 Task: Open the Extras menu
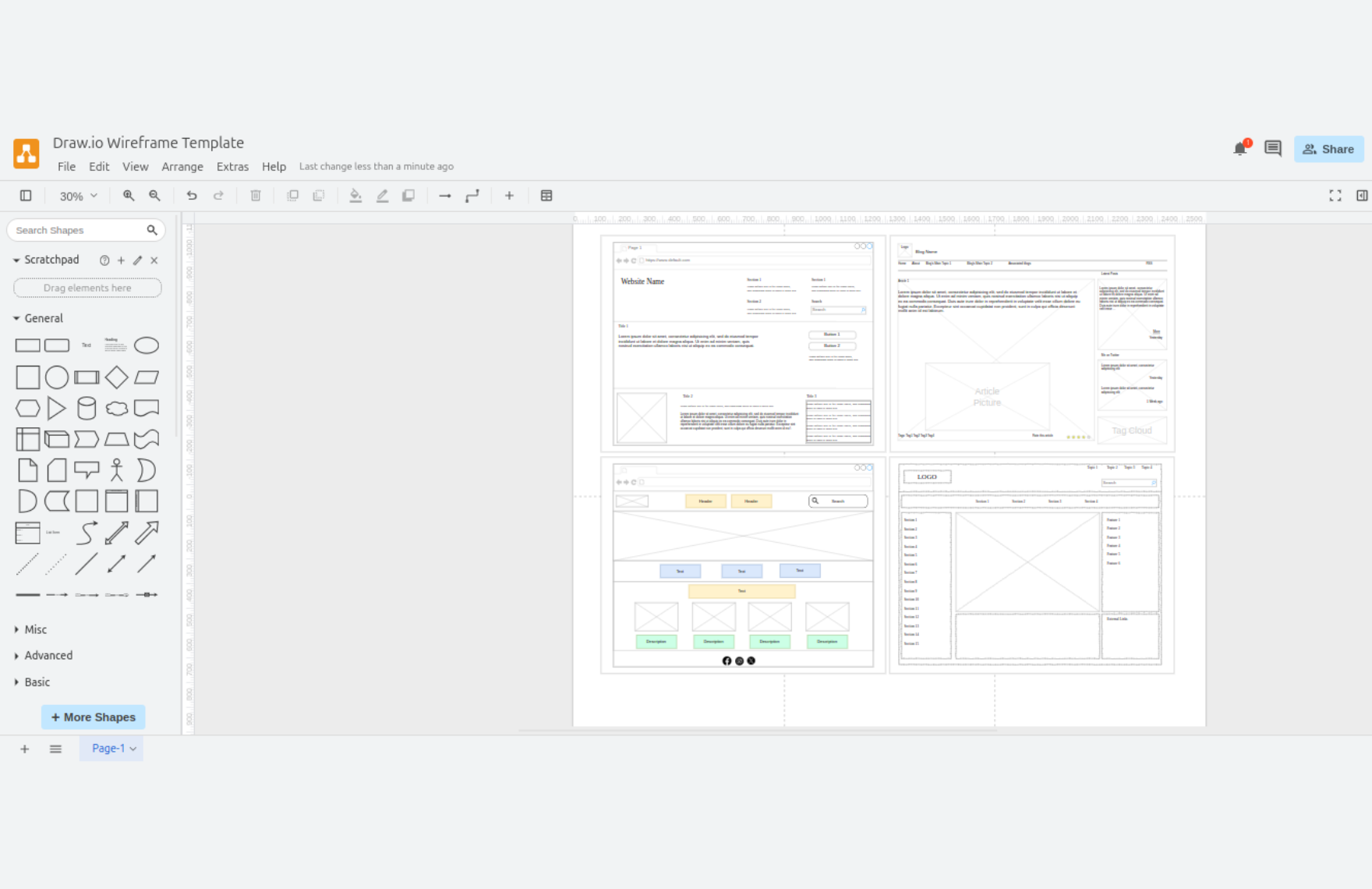point(232,167)
